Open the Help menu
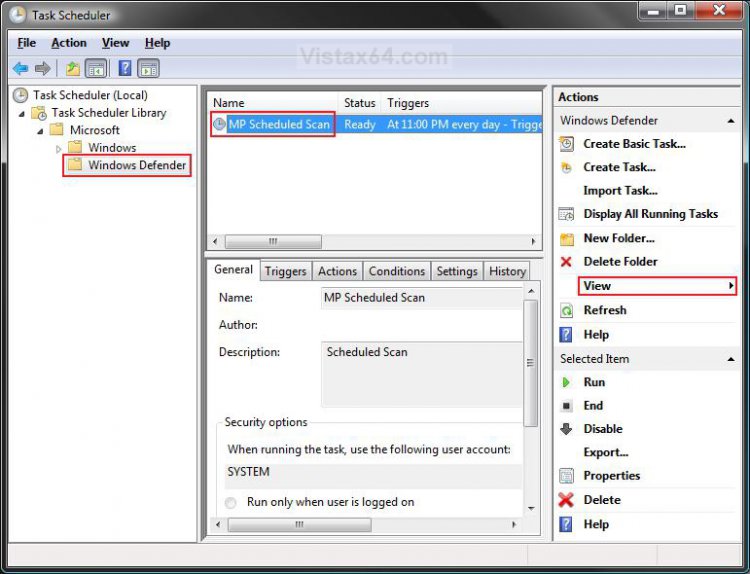Image resolution: width=750 pixels, height=574 pixels. pyautogui.click(x=157, y=43)
